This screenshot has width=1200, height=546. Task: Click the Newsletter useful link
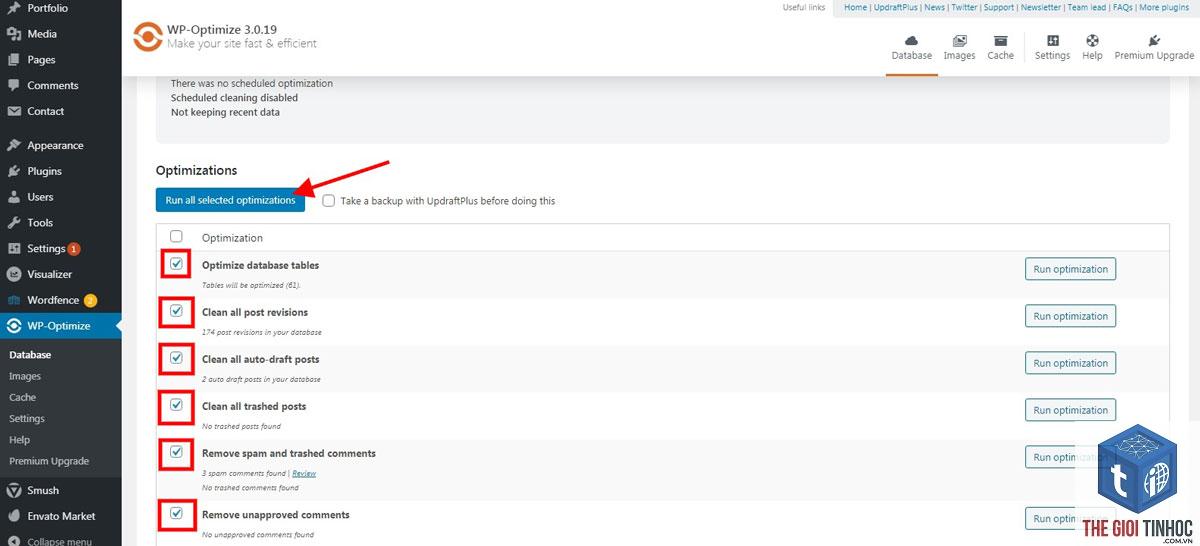pyautogui.click(x=1041, y=7)
